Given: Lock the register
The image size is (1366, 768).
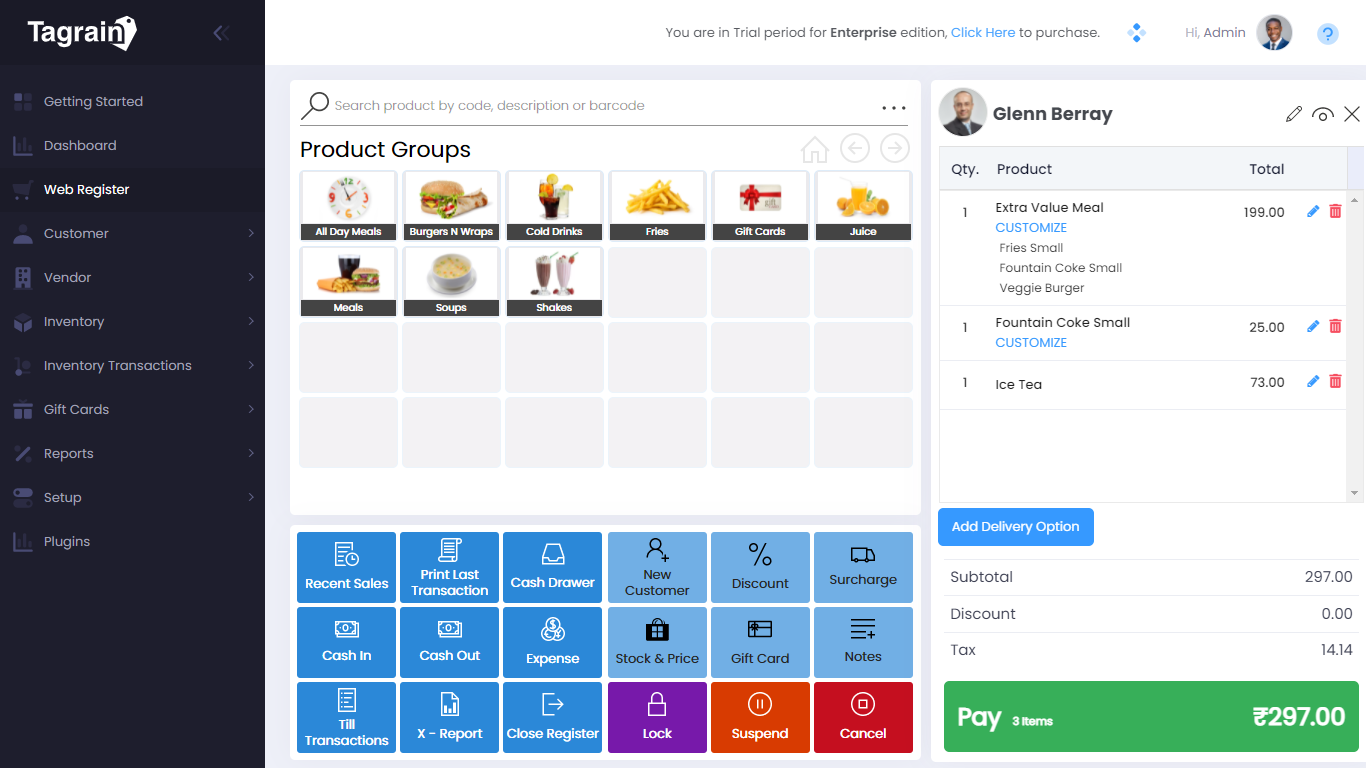Looking at the screenshot, I should point(656,717).
